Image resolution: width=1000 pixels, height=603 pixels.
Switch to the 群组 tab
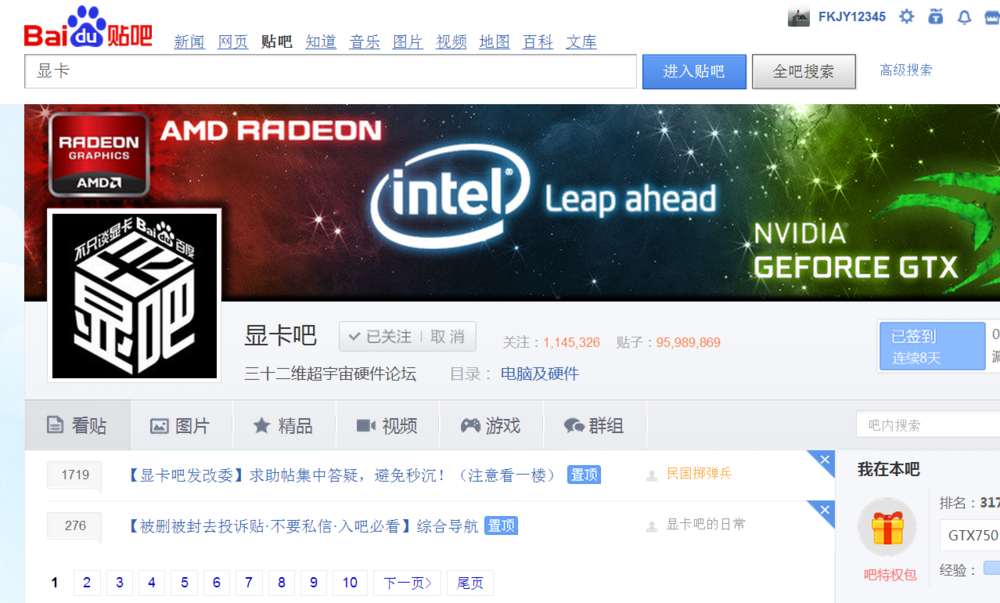tap(594, 426)
